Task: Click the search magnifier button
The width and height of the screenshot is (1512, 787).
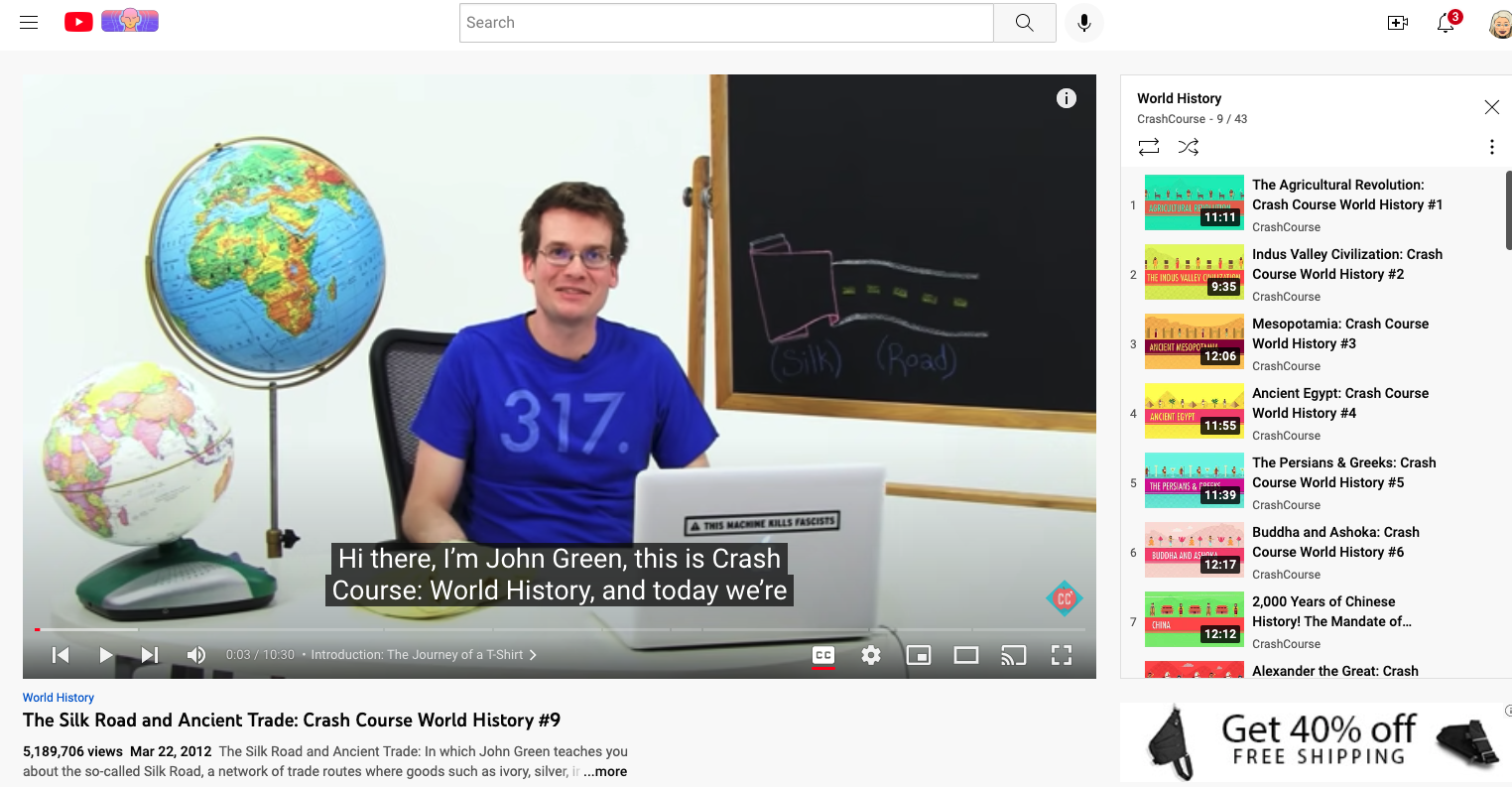Action: (1024, 23)
